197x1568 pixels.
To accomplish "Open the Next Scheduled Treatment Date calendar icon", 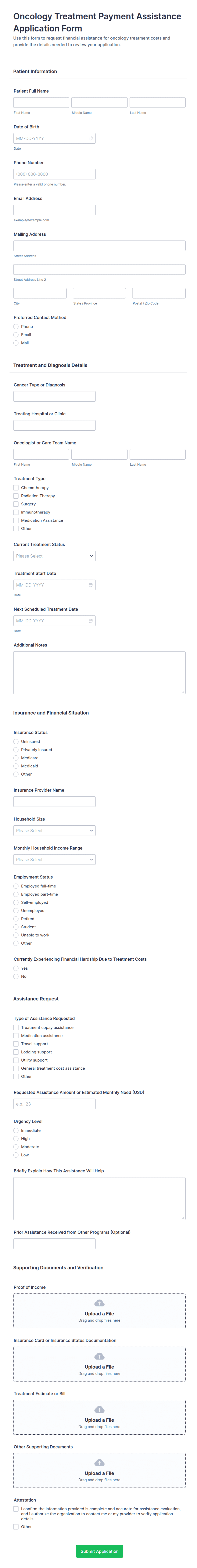I will [x=91, y=621].
